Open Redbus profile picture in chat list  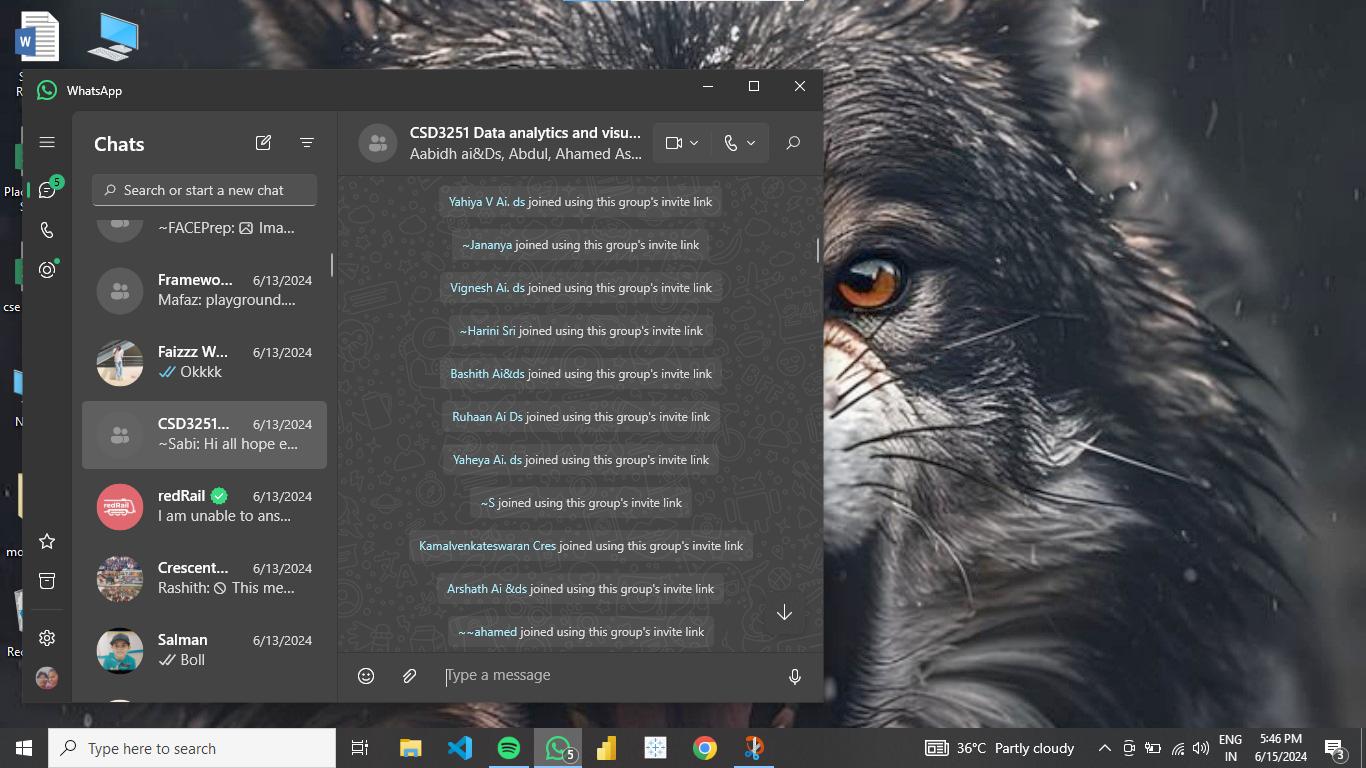pos(120,507)
